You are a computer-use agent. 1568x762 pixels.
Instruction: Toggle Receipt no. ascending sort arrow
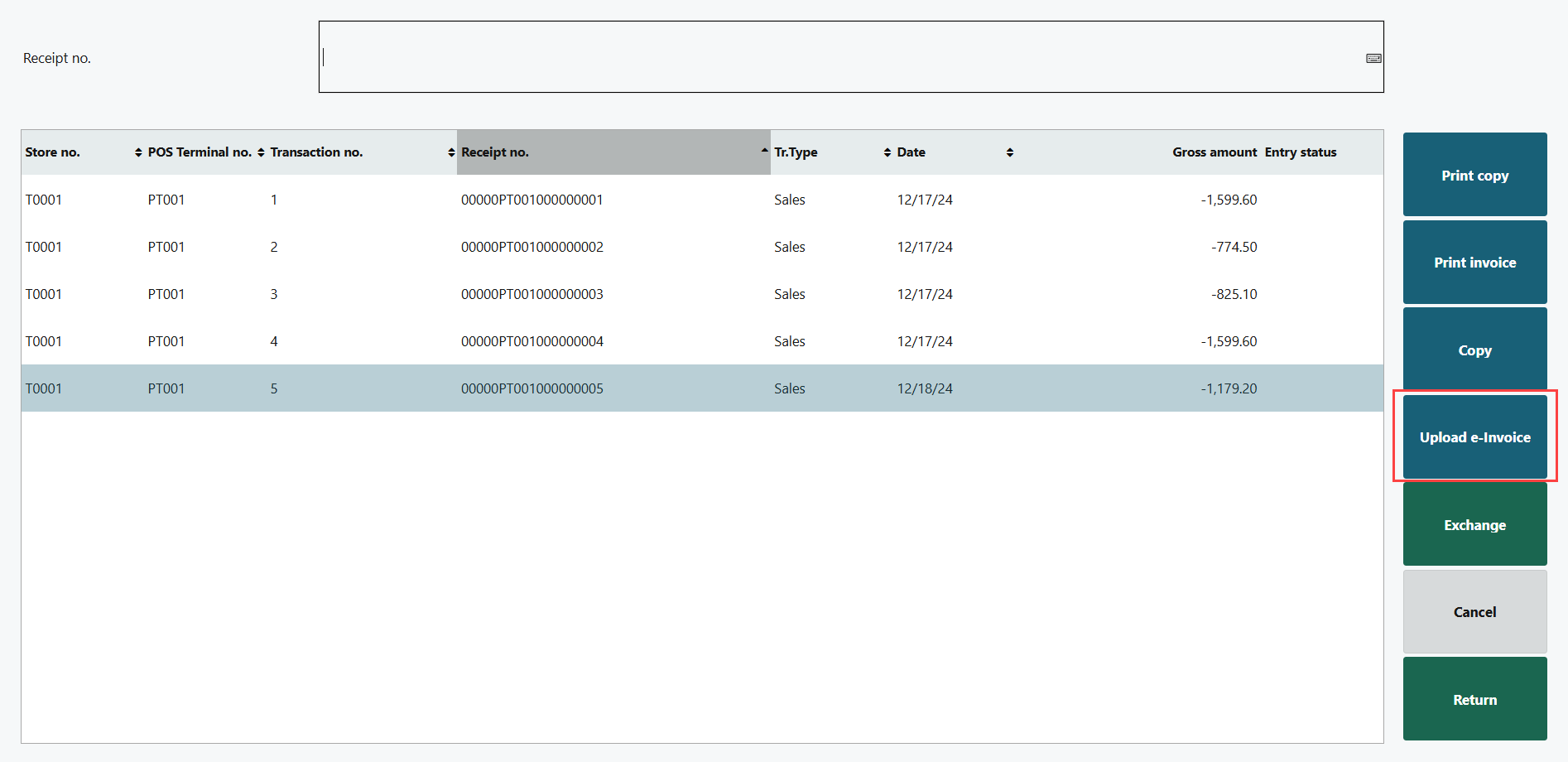[764, 150]
